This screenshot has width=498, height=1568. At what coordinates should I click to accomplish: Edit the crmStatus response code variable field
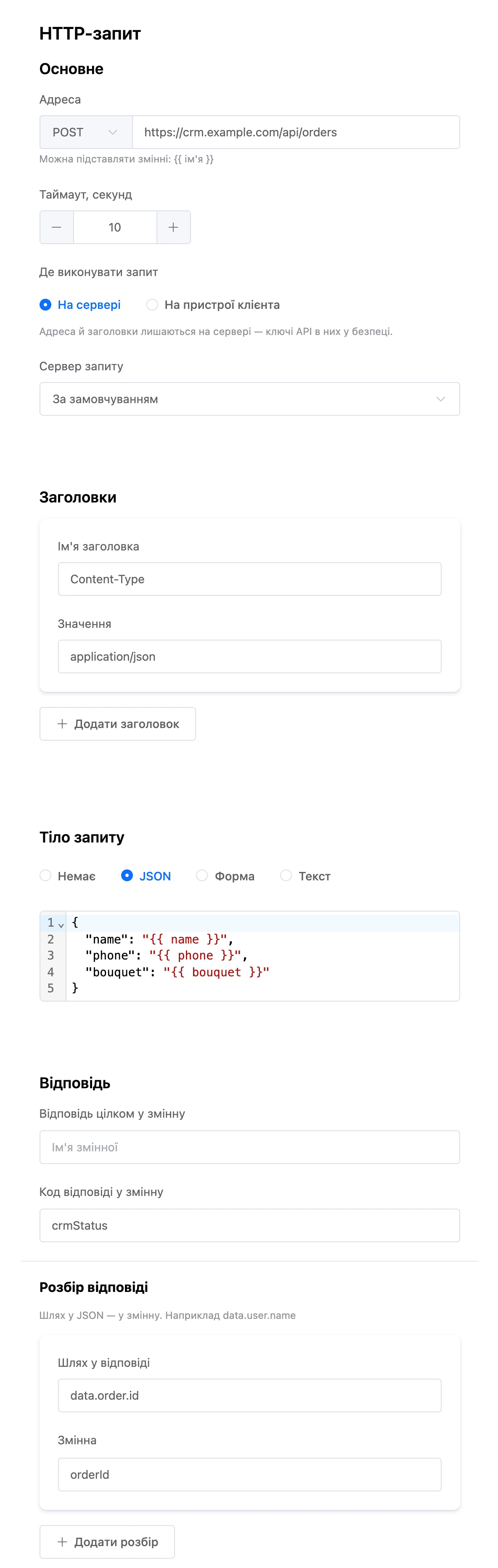pyautogui.click(x=249, y=1225)
